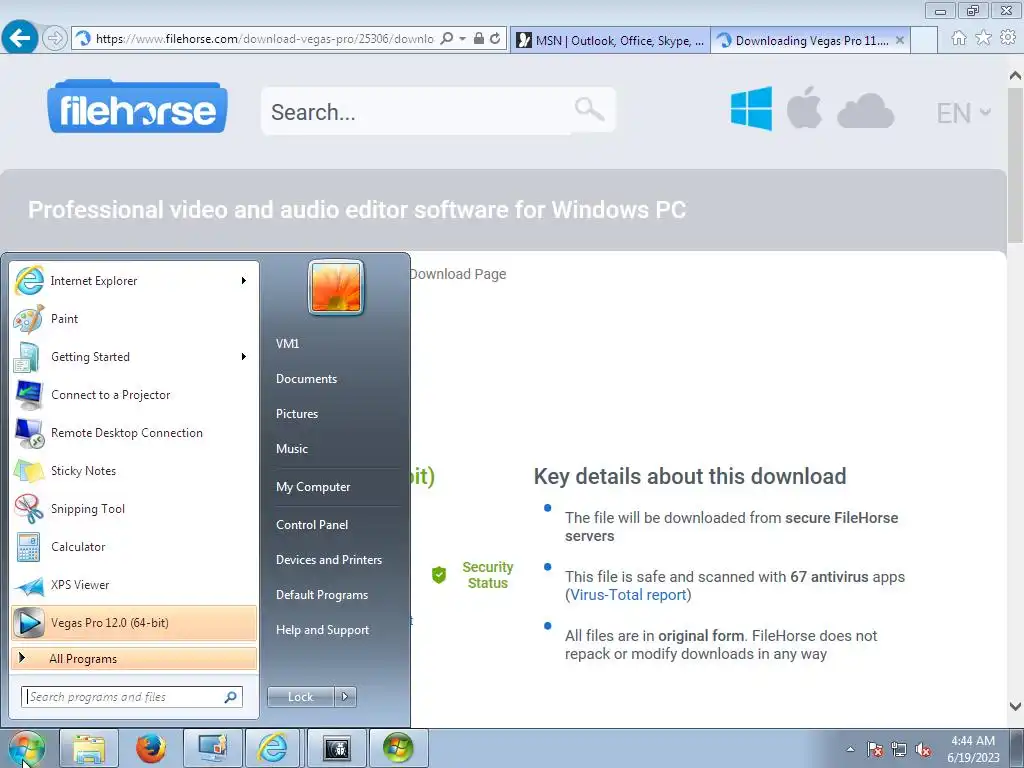
Task: Open Control Panel from Start menu
Action: point(312,525)
